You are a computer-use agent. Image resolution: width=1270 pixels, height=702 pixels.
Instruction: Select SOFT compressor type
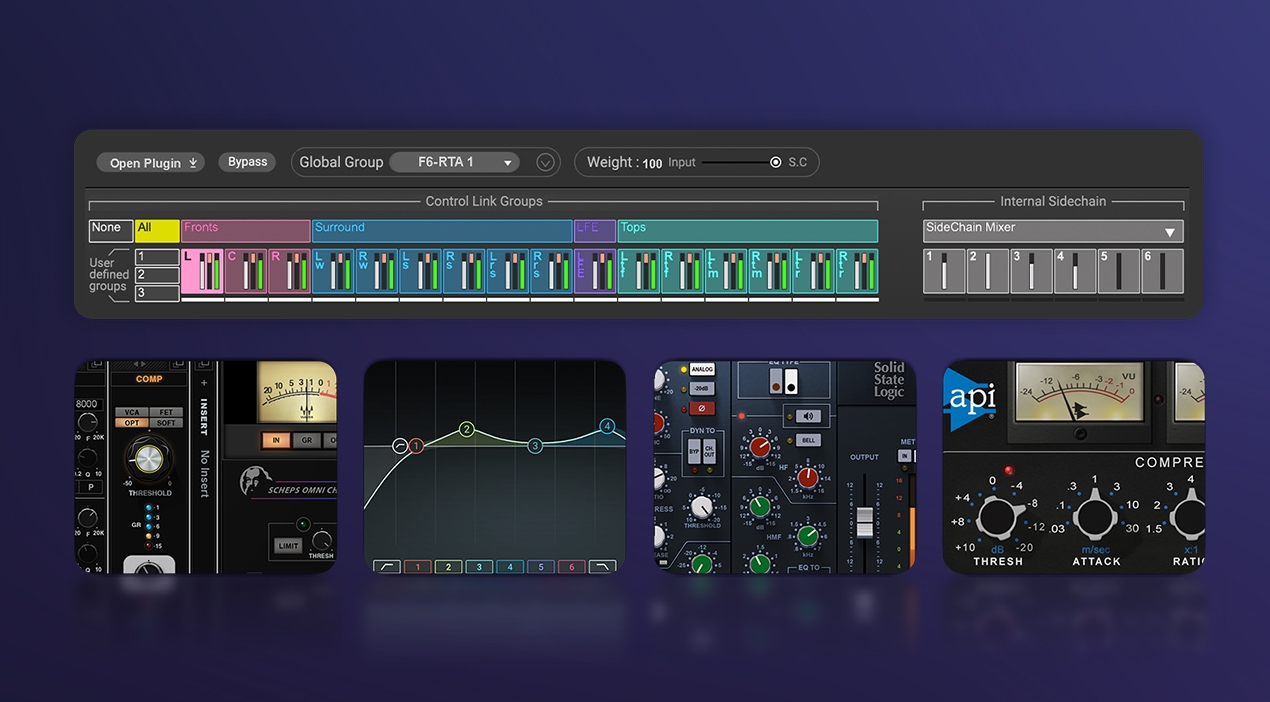166,423
